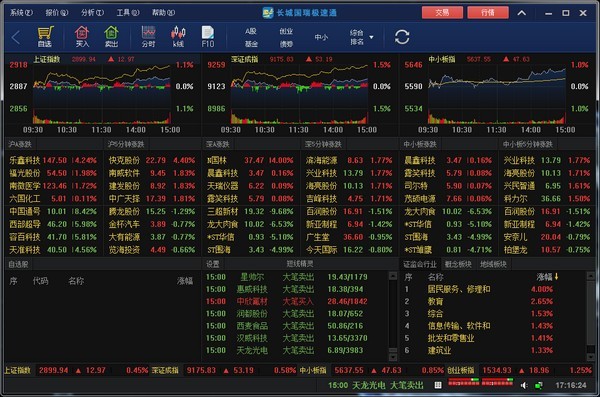
Task: Click the 长城国瑞极速通 logo icon
Action: (268, 13)
